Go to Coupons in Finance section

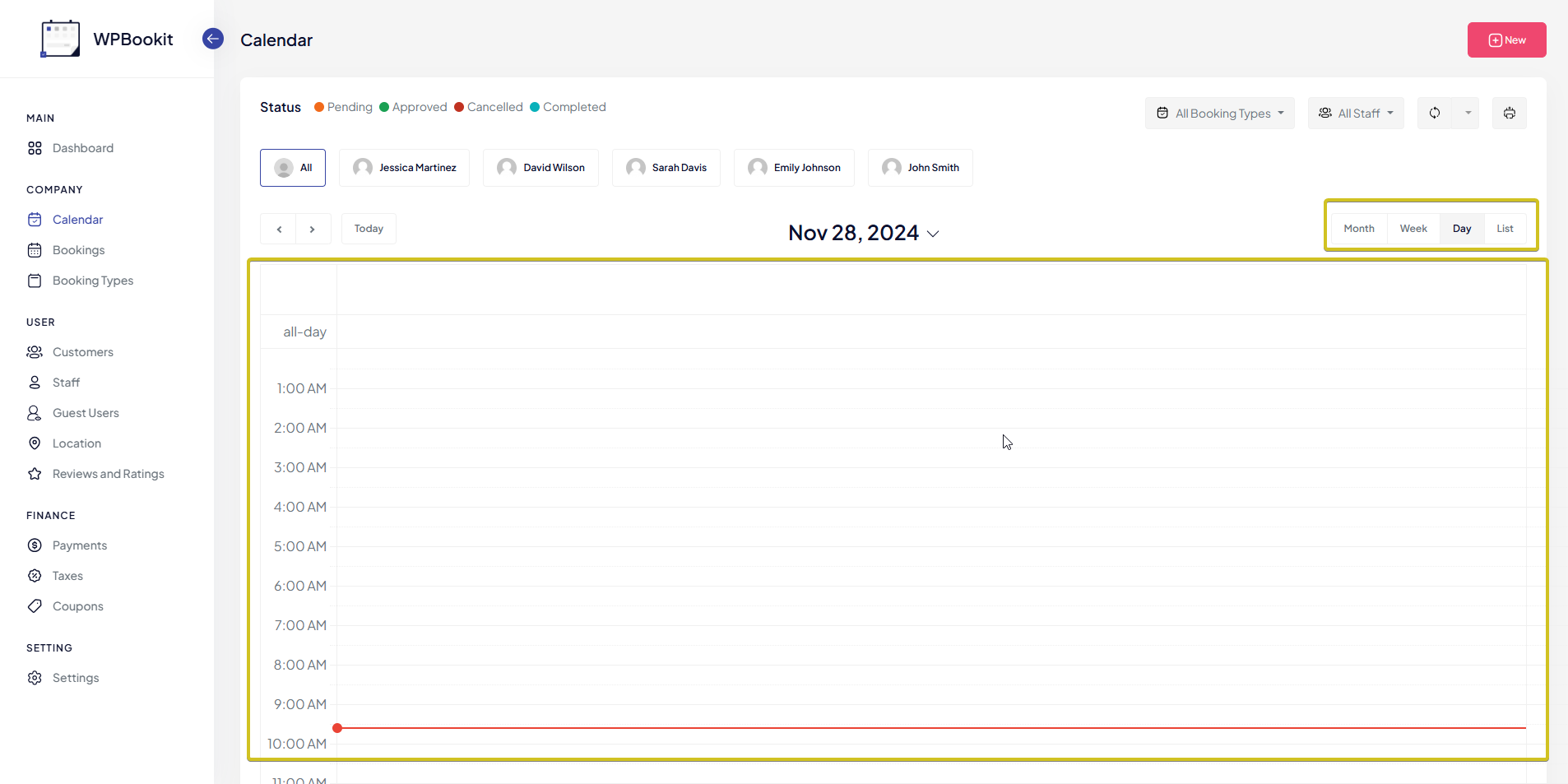coord(77,606)
